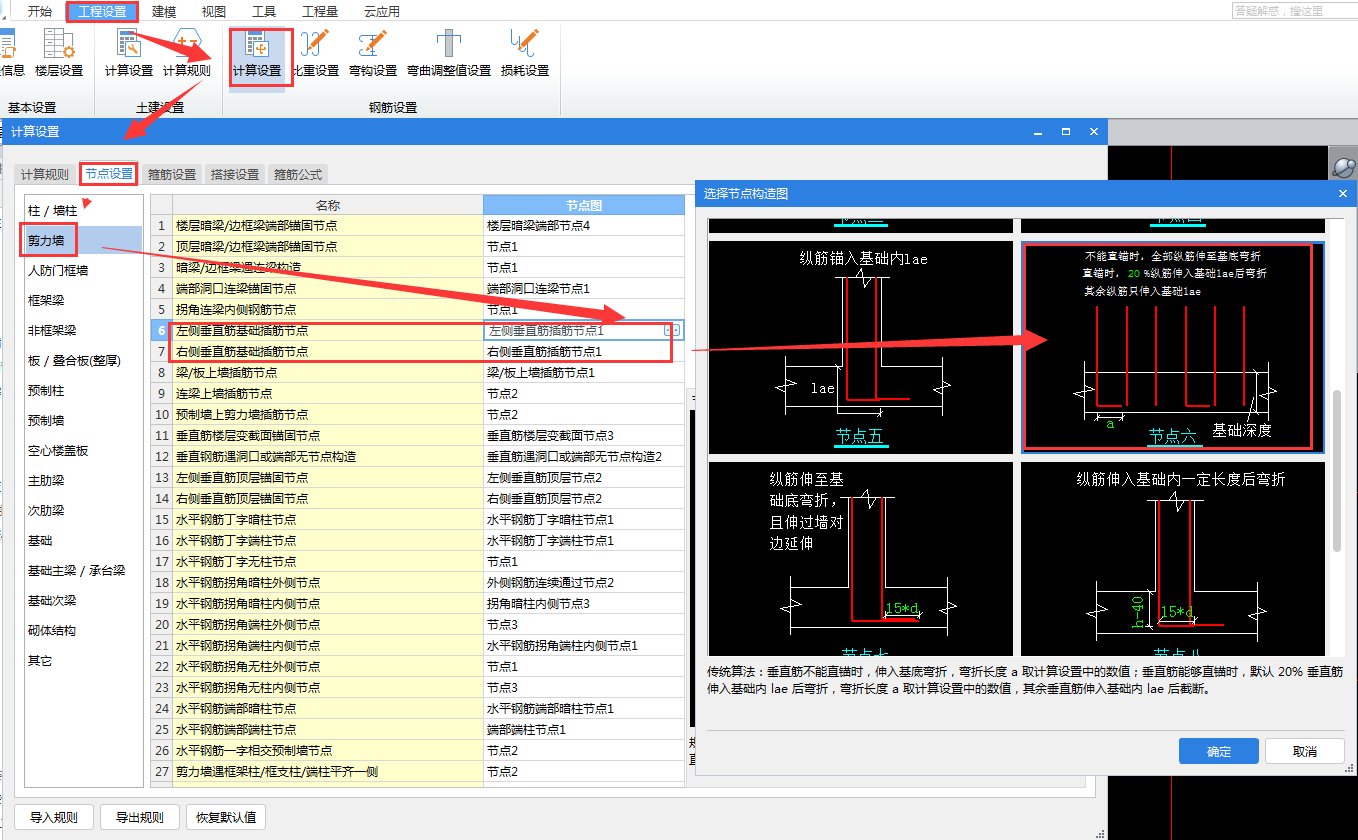1358x840 pixels.
Task: Click the globe icon at right edge
Action: click(x=1344, y=167)
